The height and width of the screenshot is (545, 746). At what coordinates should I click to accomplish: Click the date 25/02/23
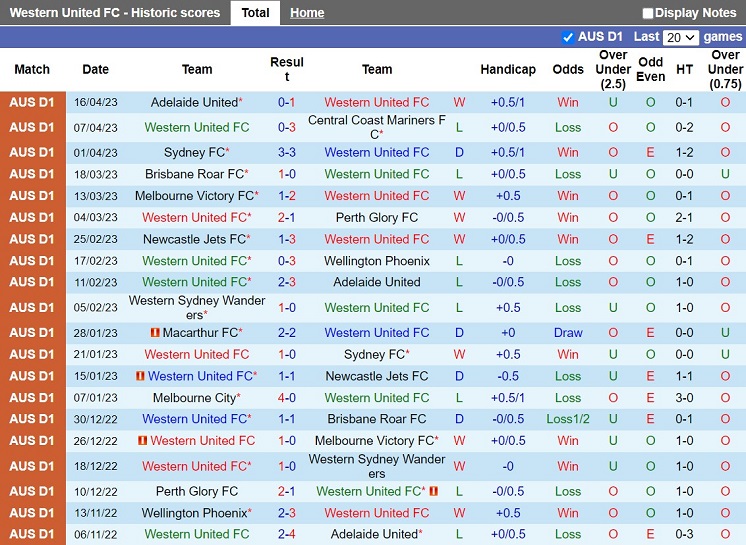(95, 239)
